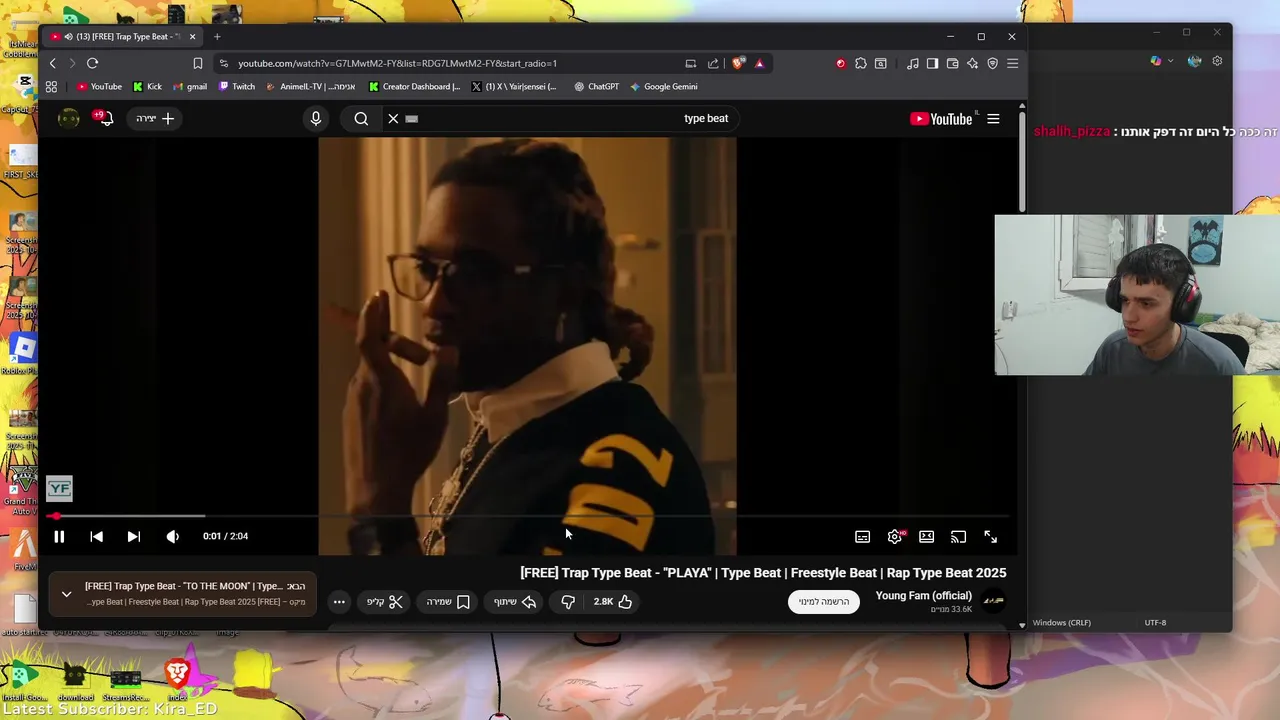Go forward in browser
Viewport: 1280px width, 720px height.
tap(72, 63)
